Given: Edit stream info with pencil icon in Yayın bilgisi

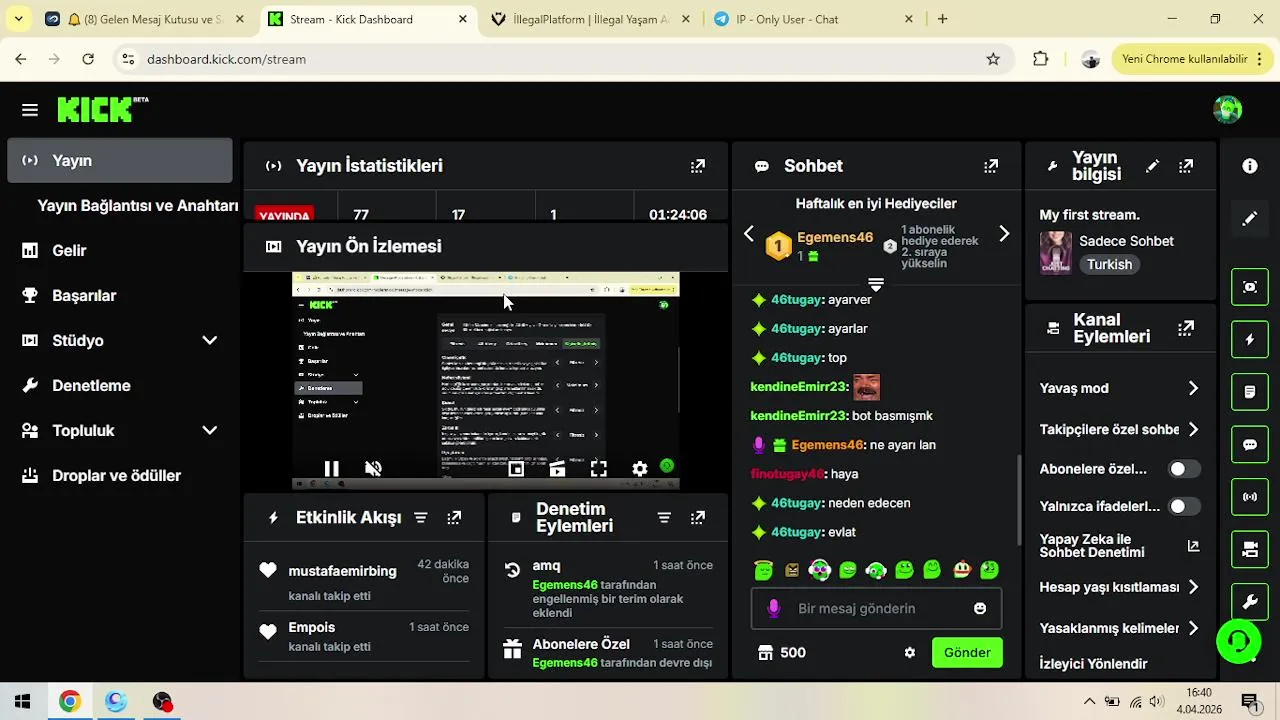Looking at the screenshot, I should (x=1152, y=166).
